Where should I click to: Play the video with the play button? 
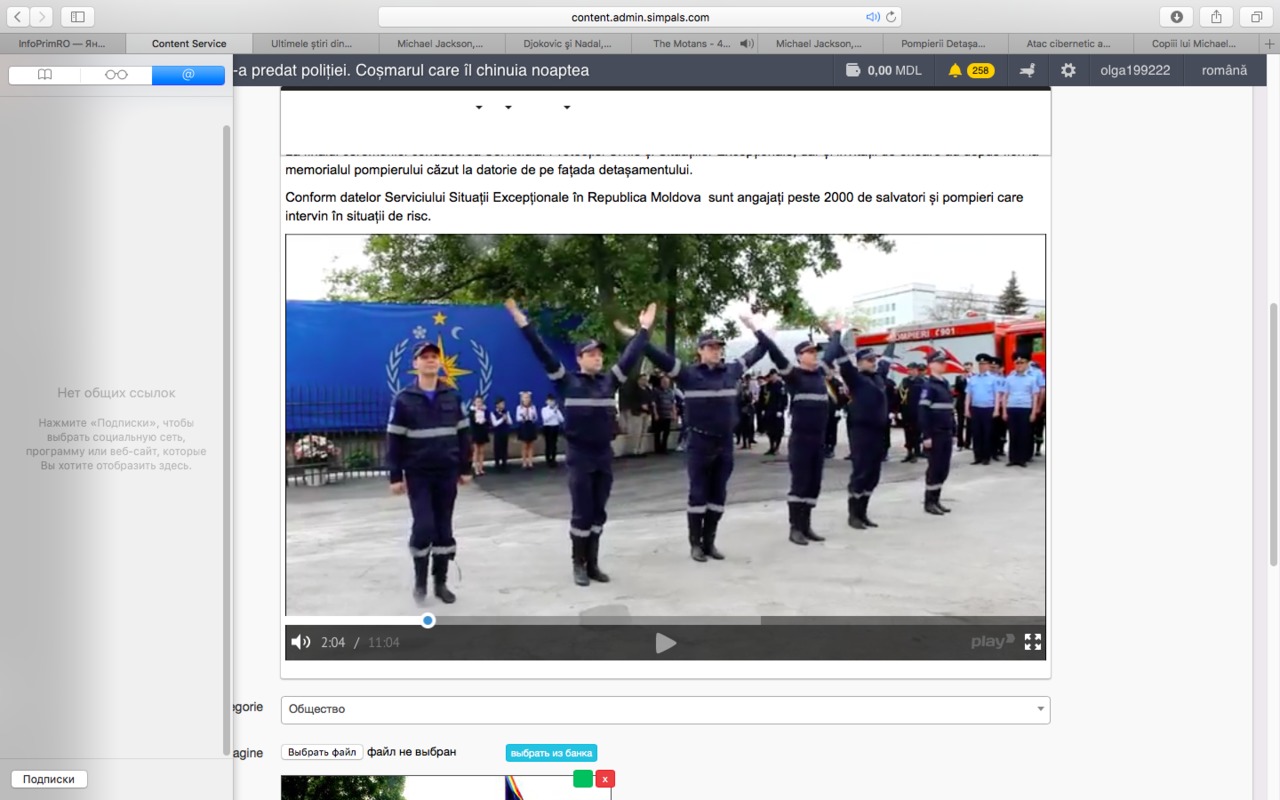(x=666, y=643)
